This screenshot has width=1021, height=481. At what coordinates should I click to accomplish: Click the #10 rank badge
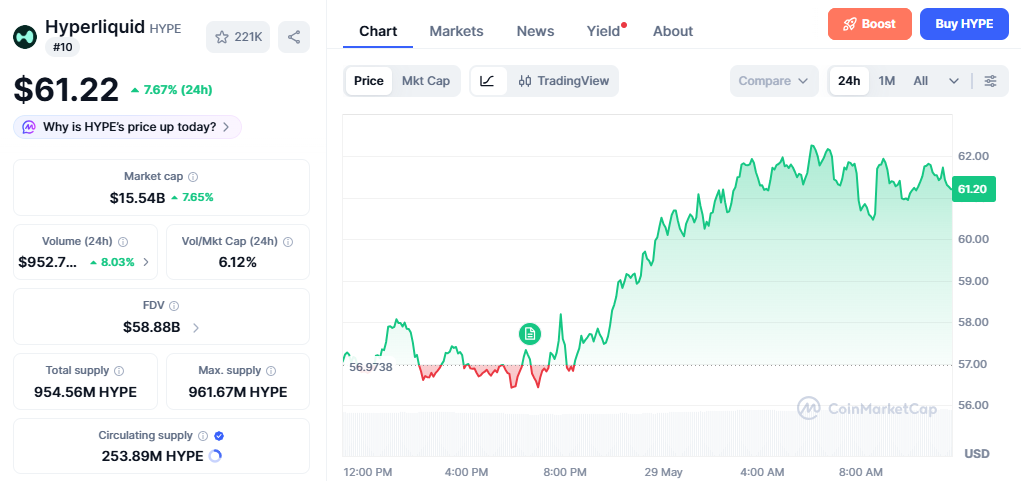pyautogui.click(x=63, y=48)
